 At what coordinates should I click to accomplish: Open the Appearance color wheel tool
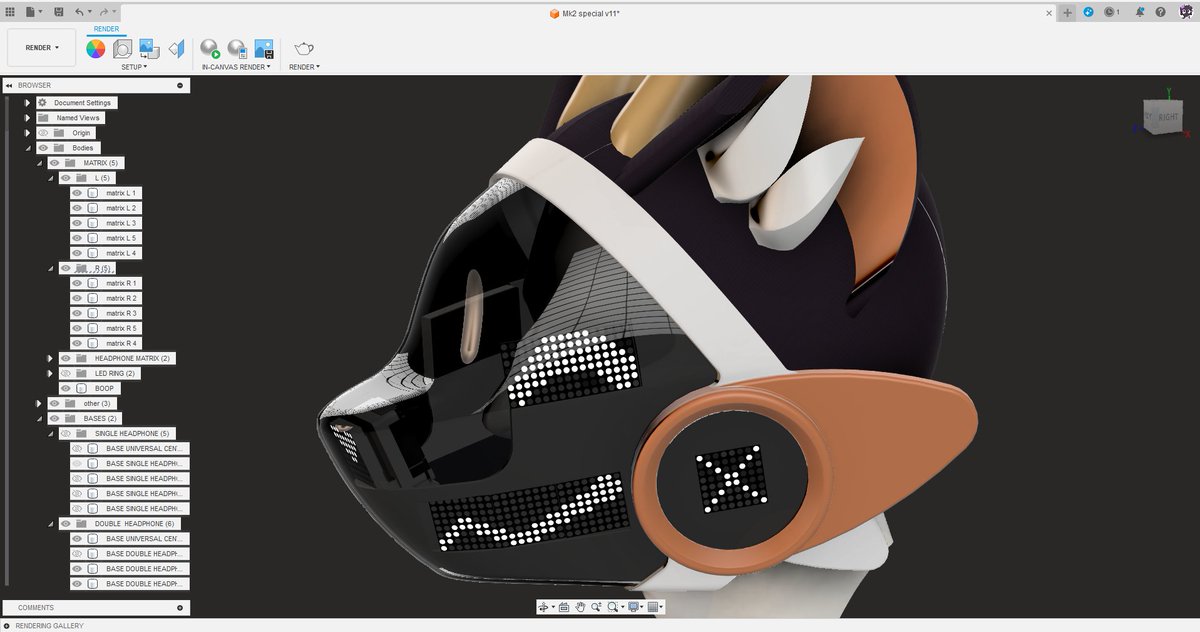pos(95,48)
